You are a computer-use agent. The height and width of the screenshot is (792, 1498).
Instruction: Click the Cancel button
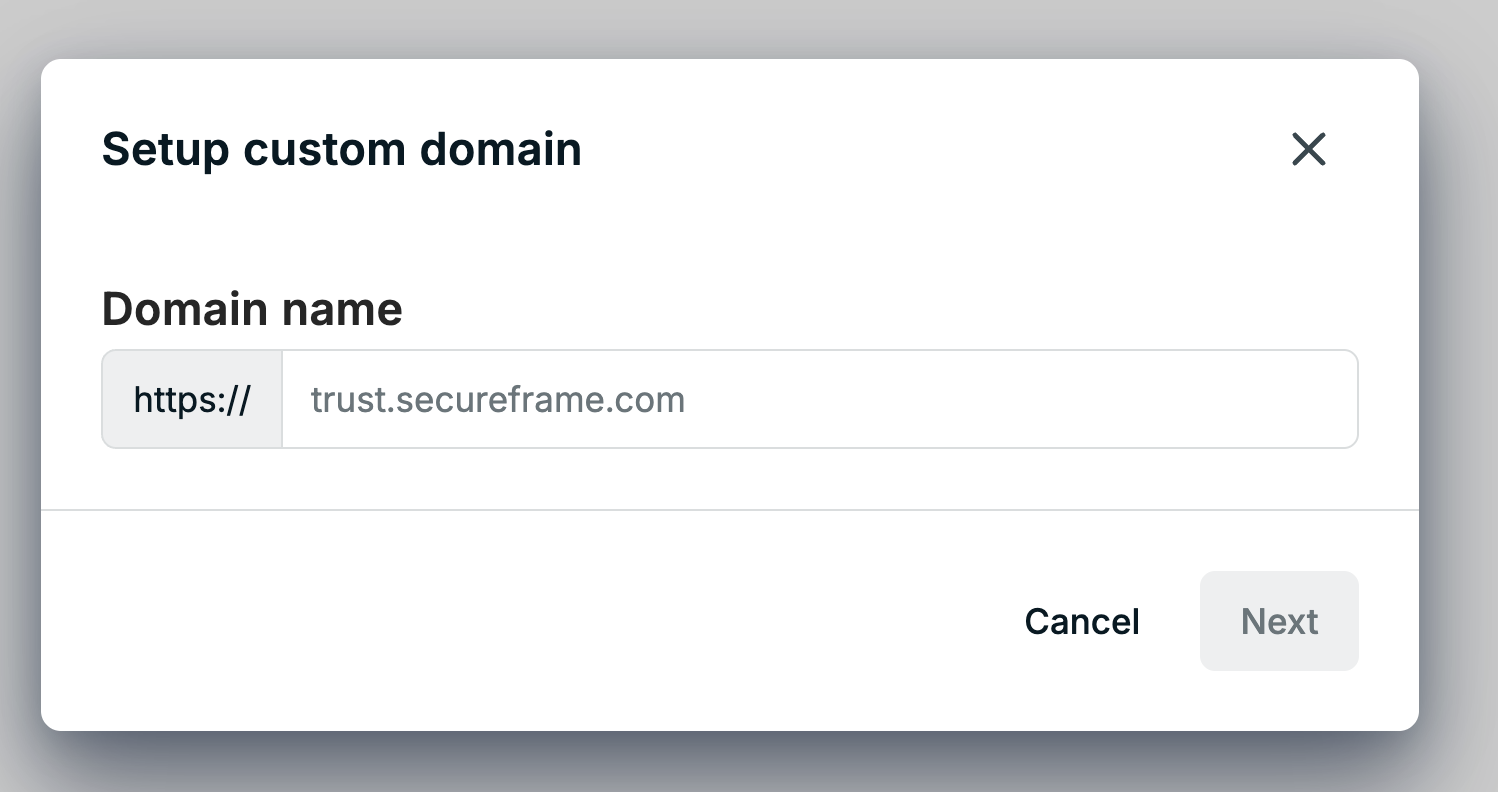[1082, 621]
